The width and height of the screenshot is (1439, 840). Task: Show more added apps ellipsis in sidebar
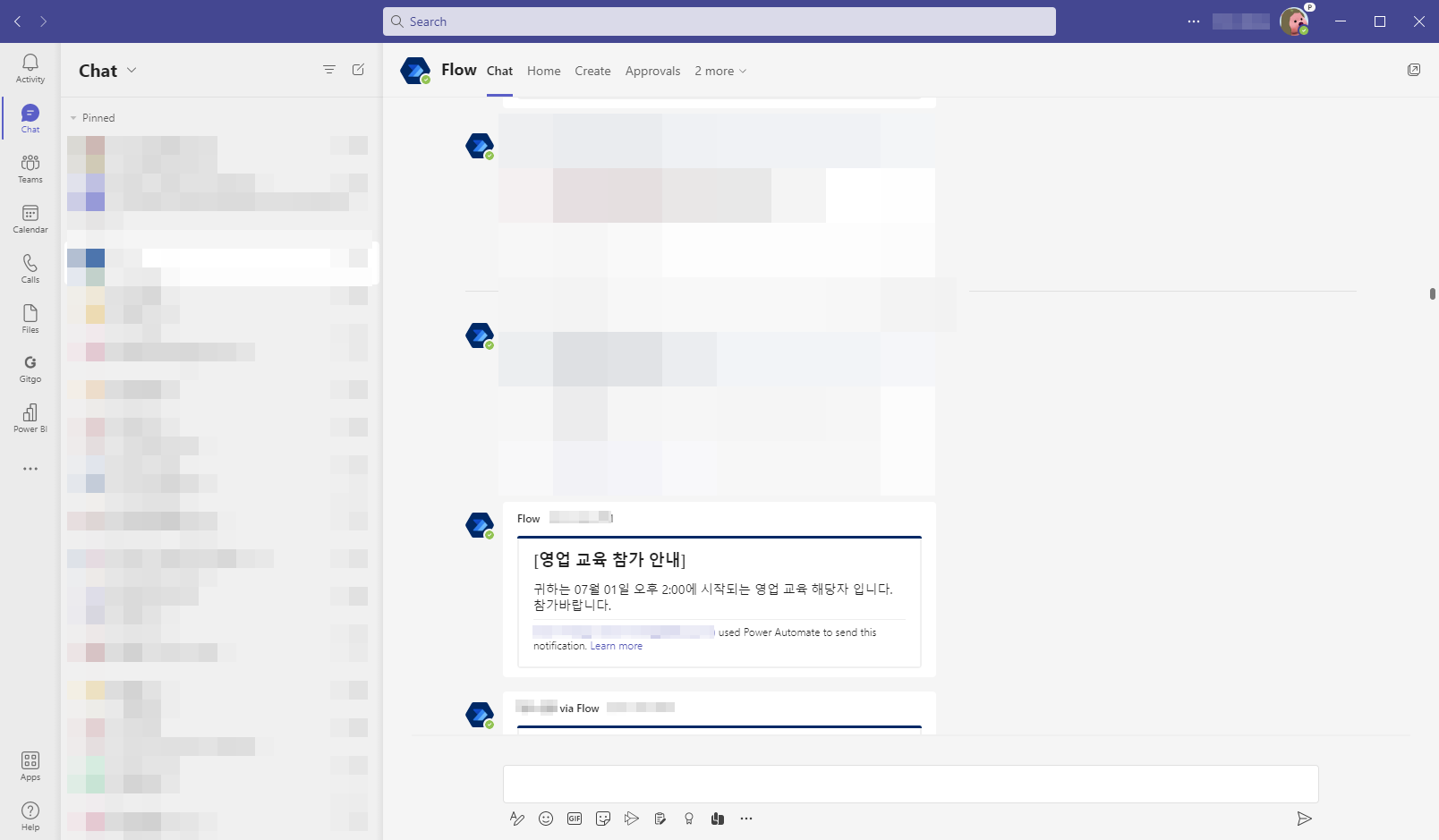point(30,469)
